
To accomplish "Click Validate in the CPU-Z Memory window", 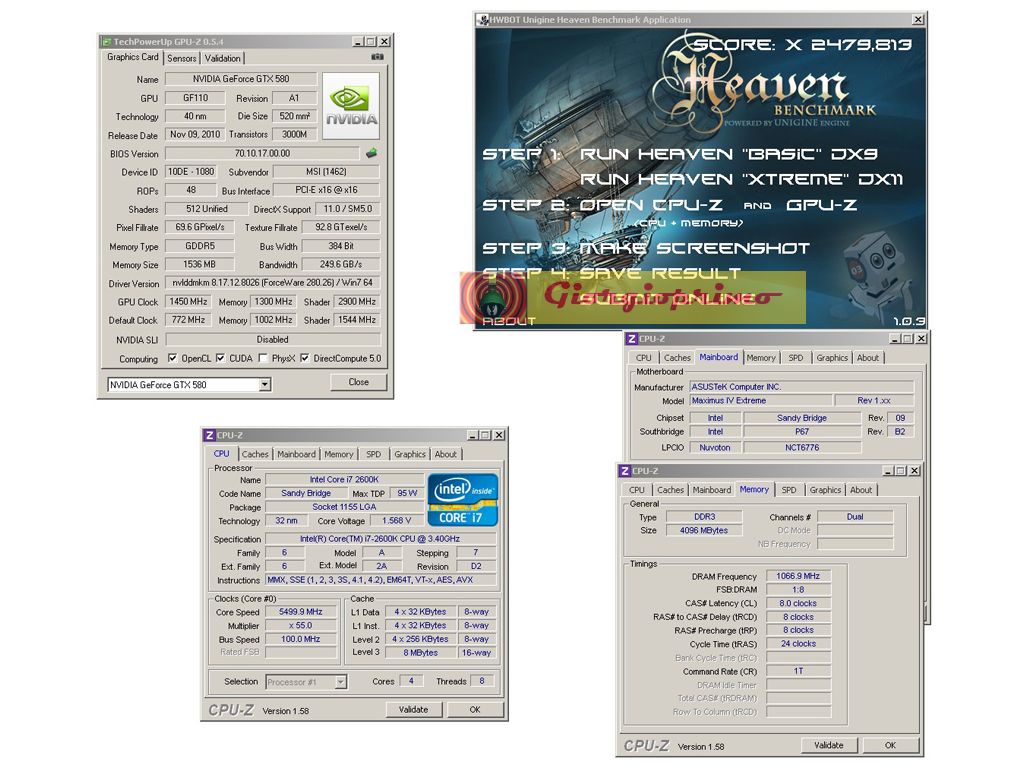I will pyautogui.click(x=829, y=745).
